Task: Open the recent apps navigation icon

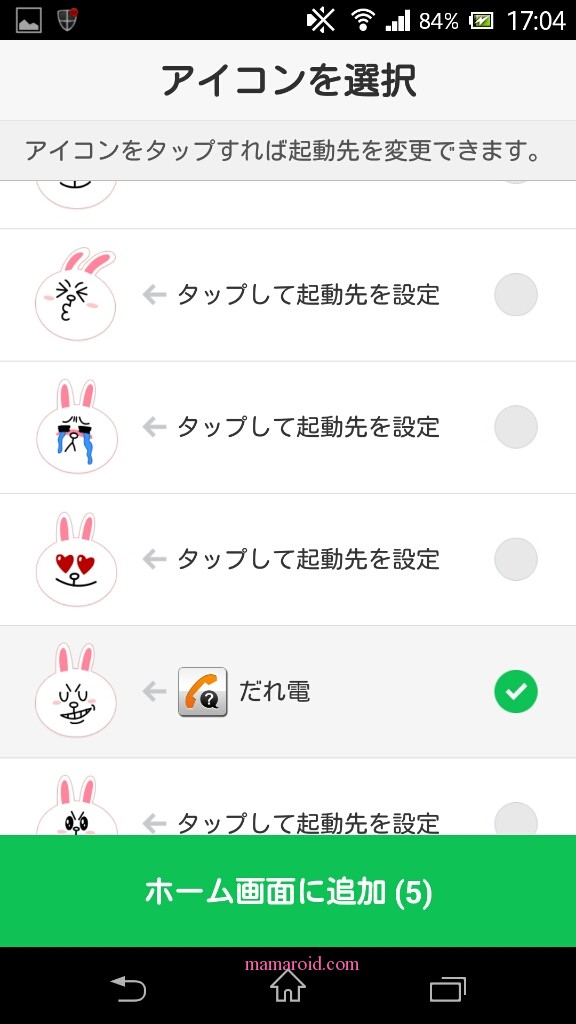Action: tap(448, 989)
